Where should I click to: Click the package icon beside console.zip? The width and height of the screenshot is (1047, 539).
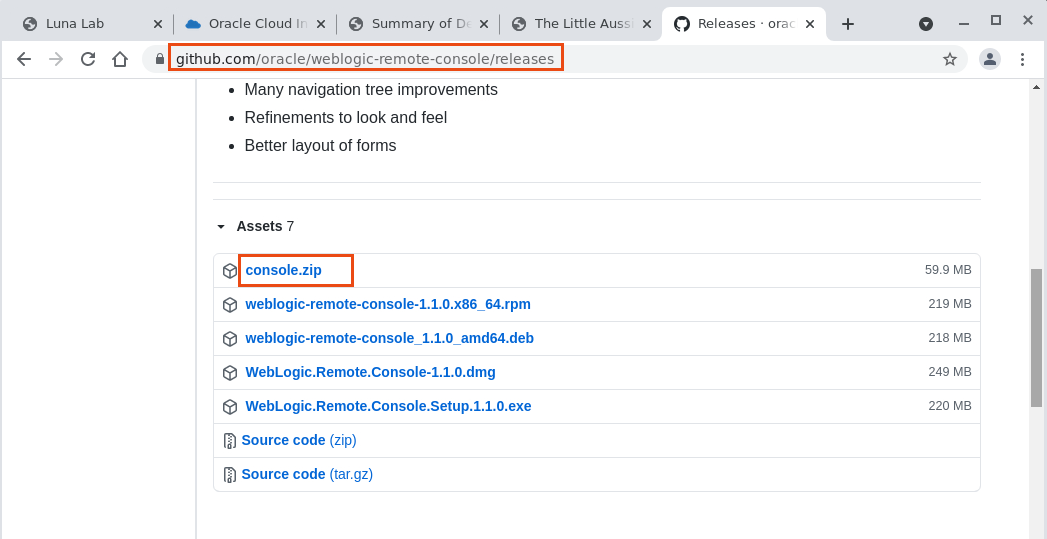click(230, 271)
